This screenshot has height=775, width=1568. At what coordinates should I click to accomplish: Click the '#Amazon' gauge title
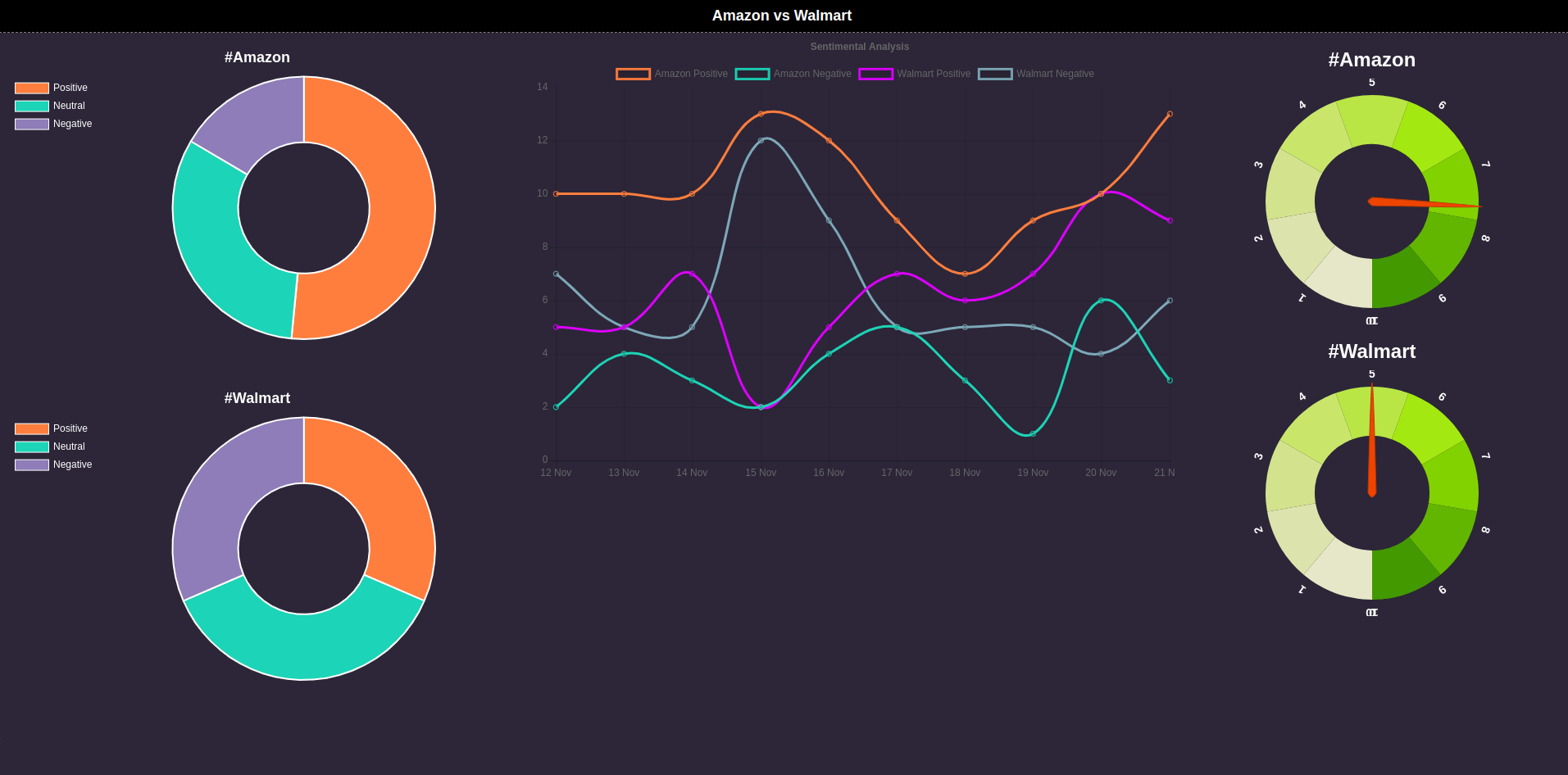click(1372, 60)
